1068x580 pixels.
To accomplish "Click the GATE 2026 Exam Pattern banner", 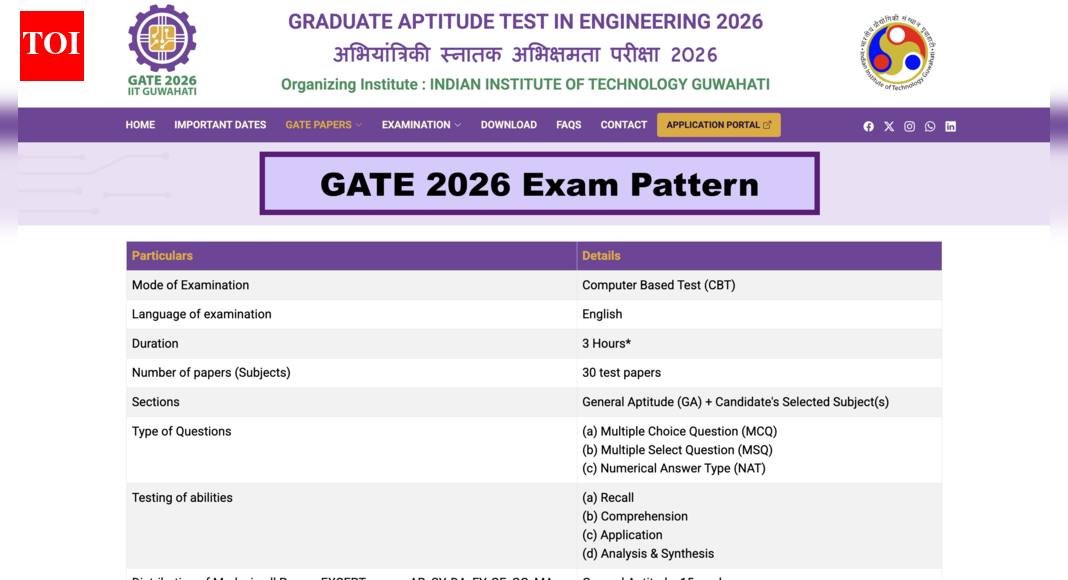I will [539, 183].
